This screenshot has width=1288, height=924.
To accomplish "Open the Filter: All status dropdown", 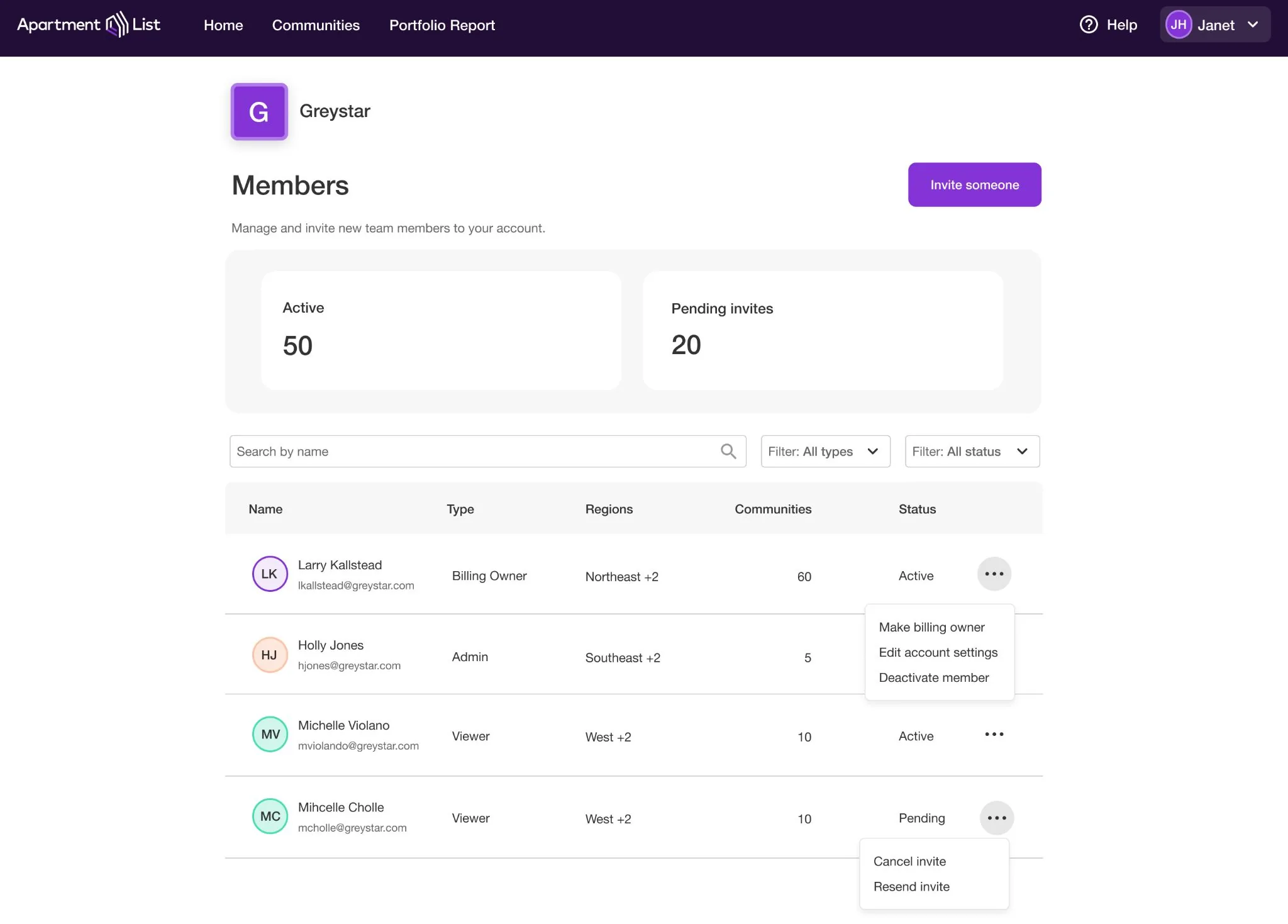I will [x=972, y=451].
